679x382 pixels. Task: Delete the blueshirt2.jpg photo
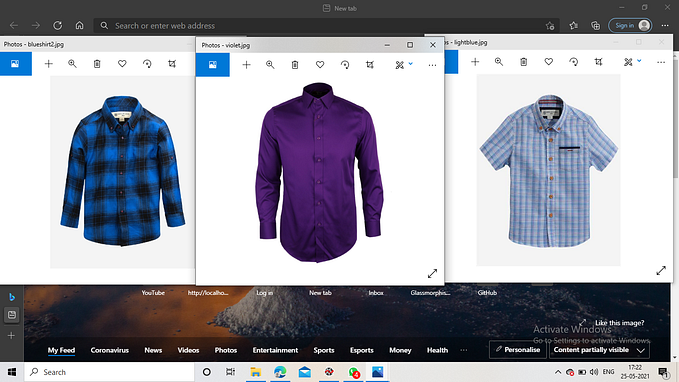97,64
